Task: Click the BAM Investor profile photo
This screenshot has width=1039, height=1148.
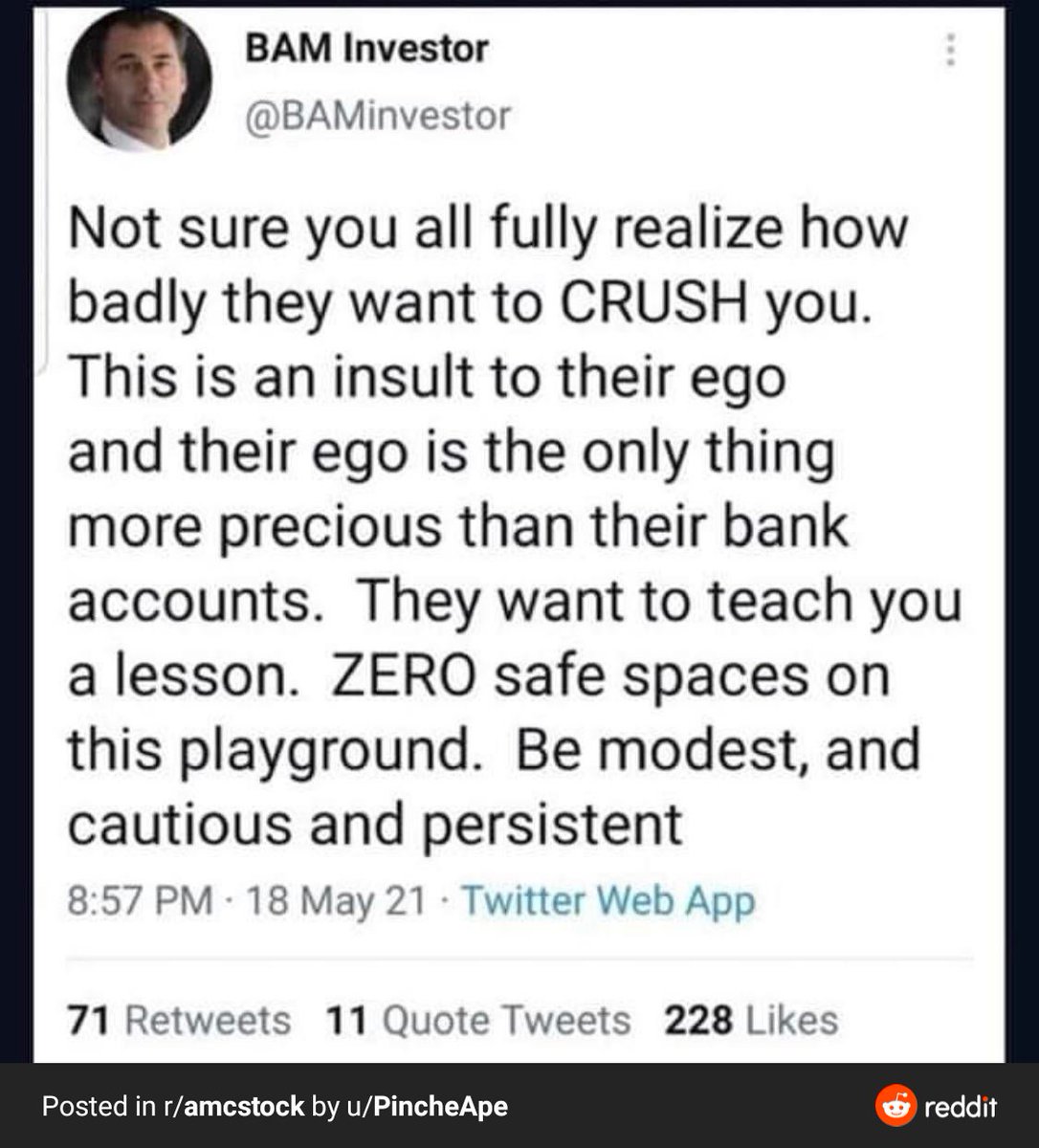Action: tap(139, 80)
